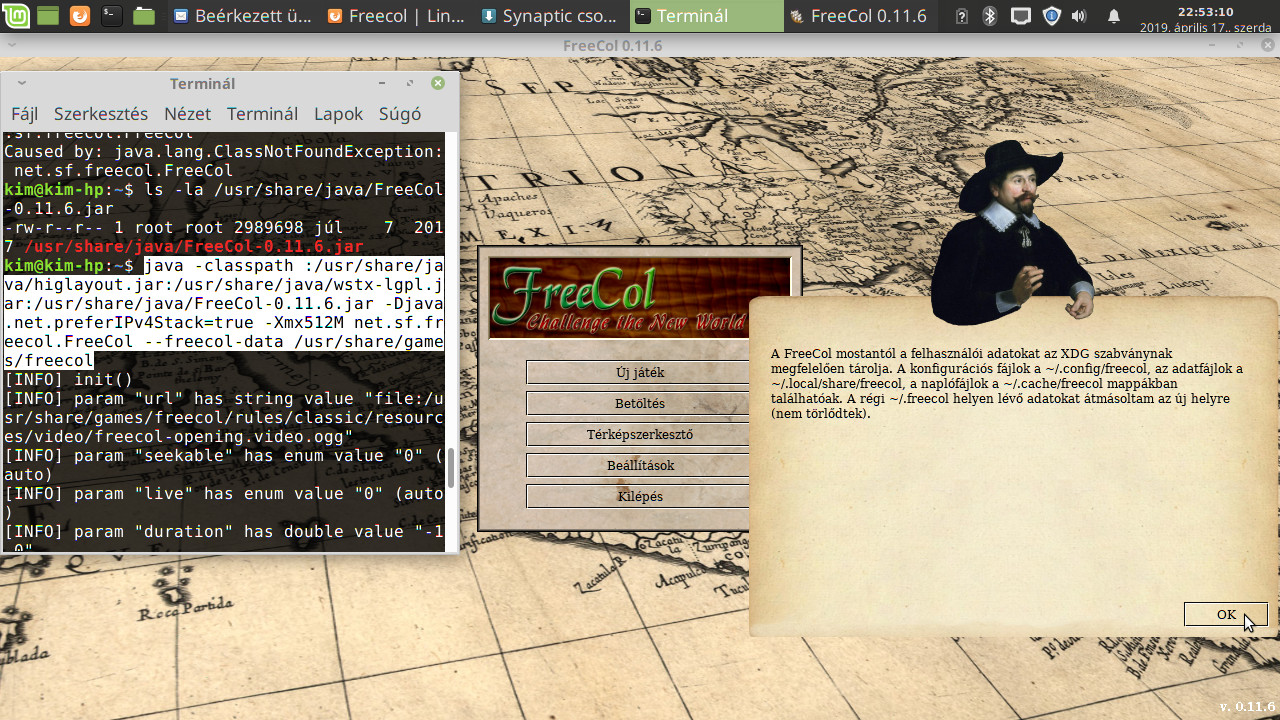Open the Linux Mint start menu
The height and width of the screenshot is (720, 1280).
coord(16,16)
